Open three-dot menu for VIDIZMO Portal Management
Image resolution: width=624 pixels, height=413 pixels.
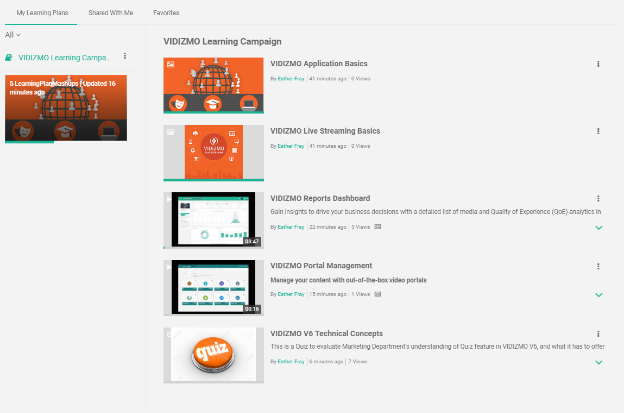(x=598, y=266)
